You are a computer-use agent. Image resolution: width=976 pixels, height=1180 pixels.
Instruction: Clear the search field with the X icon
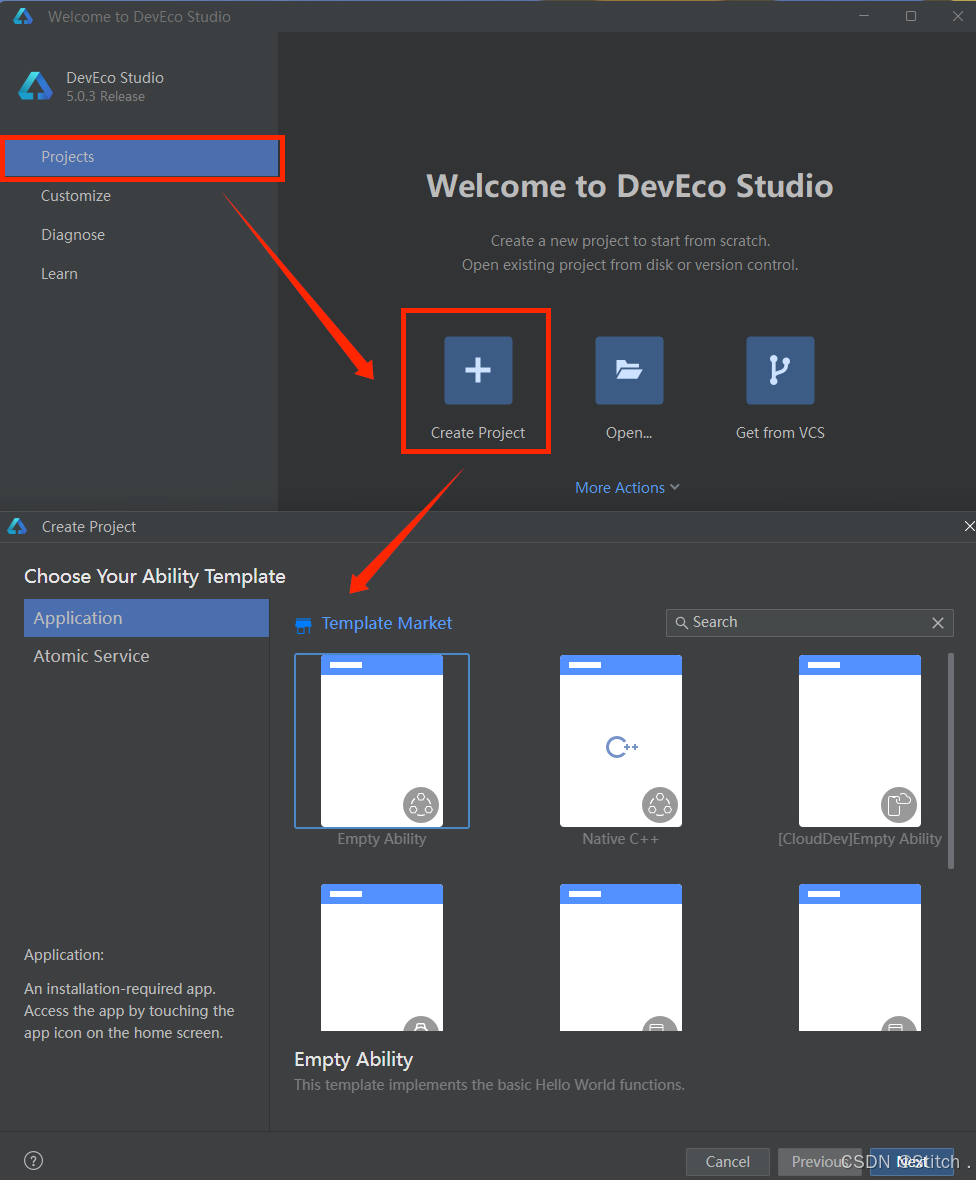coord(938,622)
